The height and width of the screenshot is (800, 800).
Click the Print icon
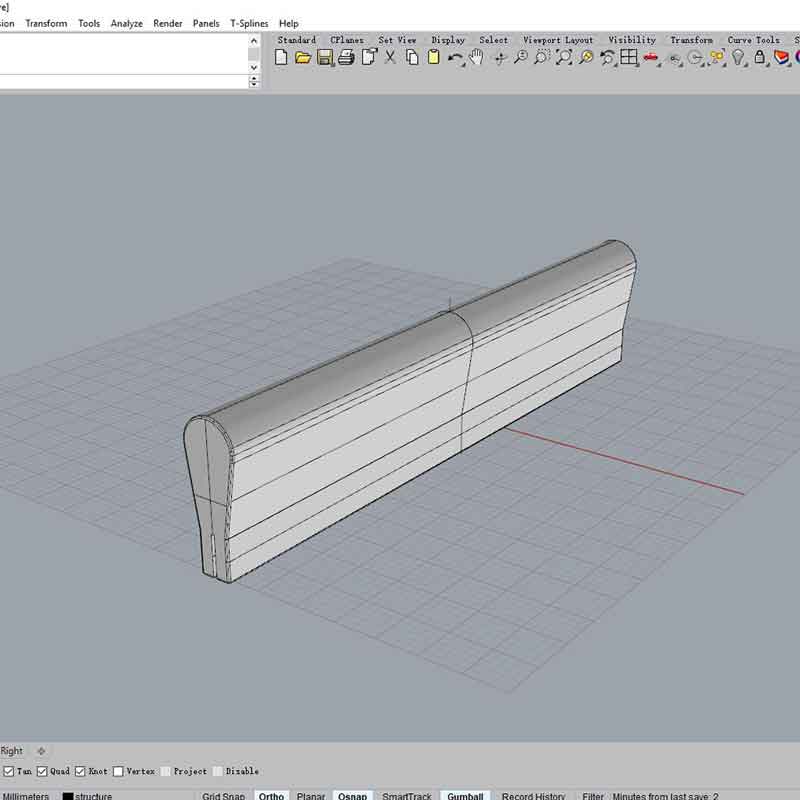click(x=346, y=58)
